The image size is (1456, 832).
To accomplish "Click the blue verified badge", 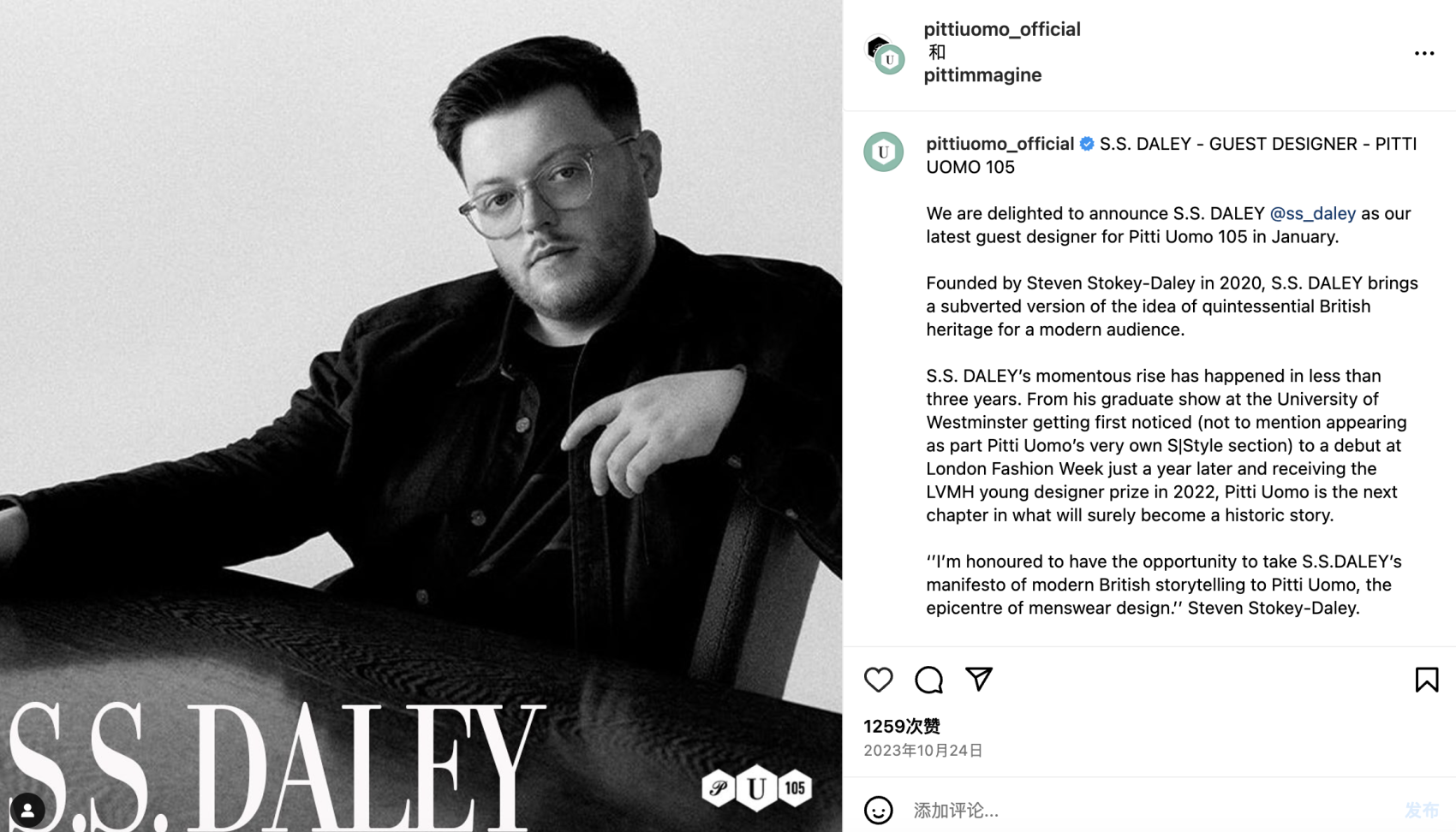I will tap(1087, 144).
